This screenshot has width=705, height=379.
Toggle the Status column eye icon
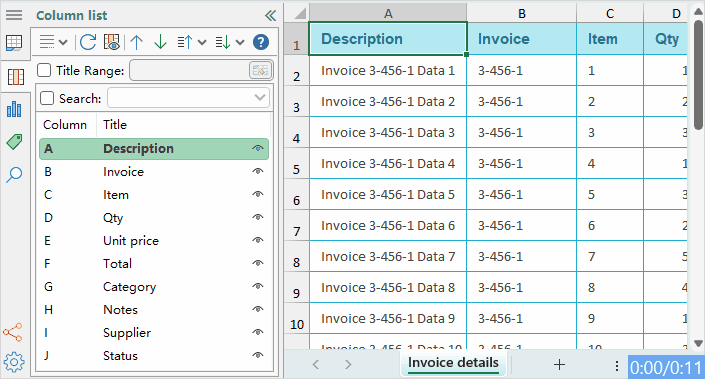point(258,355)
